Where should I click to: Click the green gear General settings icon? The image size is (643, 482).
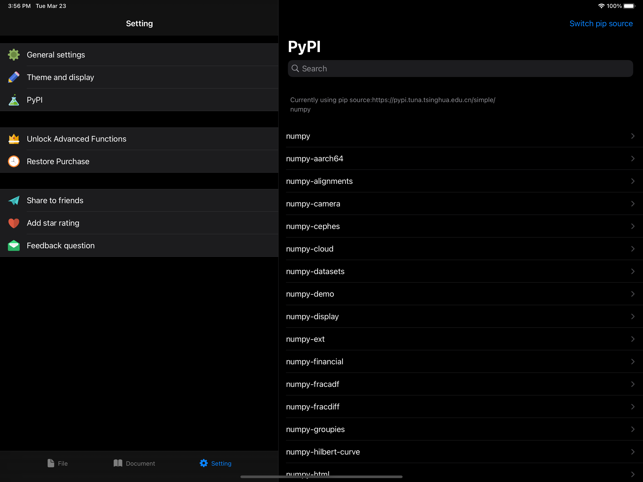click(14, 55)
